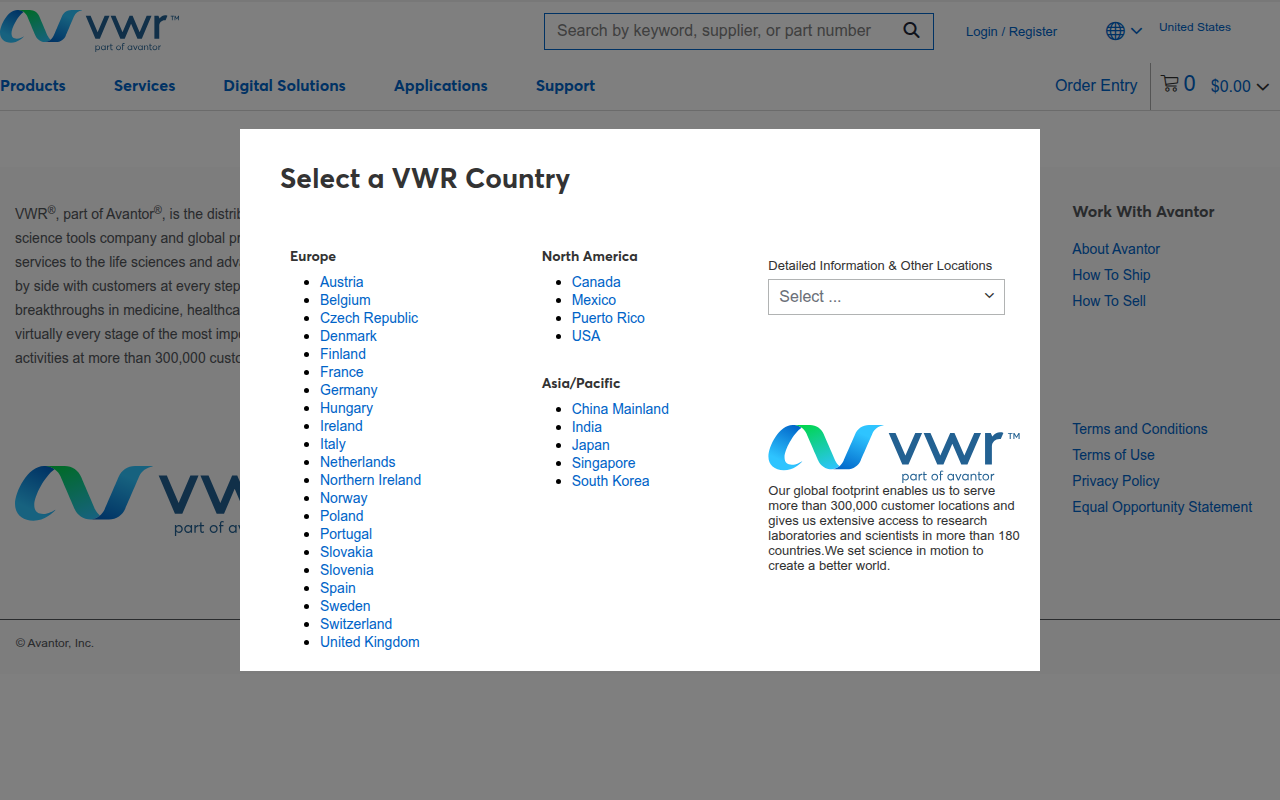This screenshot has width=1280, height=800.
Task: Choose Czech Republic
Action: click(x=369, y=318)
